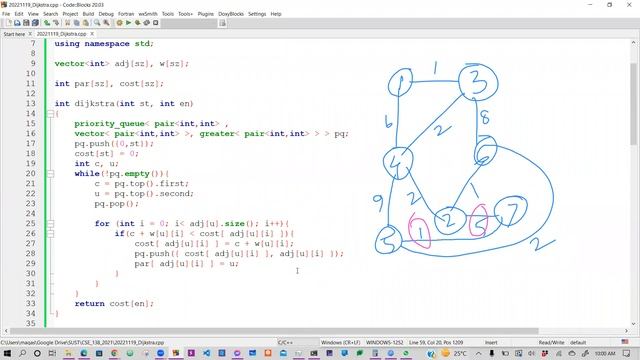Screen dimensions: 640x360
Task: Open the Search menu
Action: click(51, 14)
